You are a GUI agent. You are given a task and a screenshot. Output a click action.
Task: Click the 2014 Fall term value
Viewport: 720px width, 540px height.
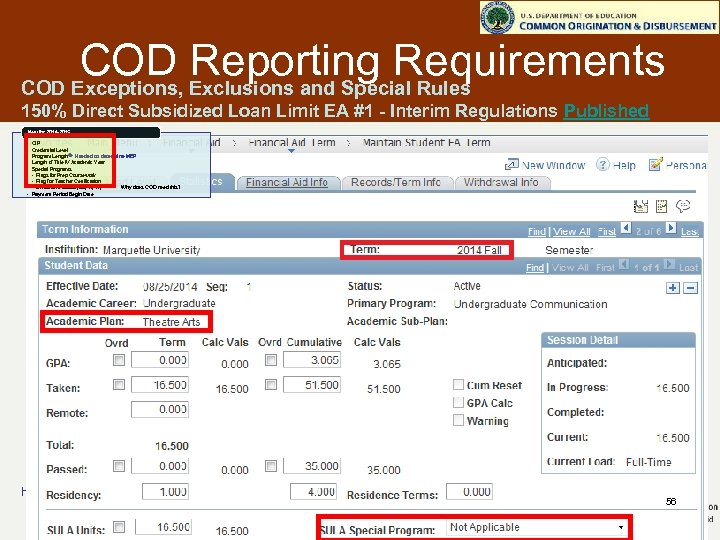(x=479, y=250)
